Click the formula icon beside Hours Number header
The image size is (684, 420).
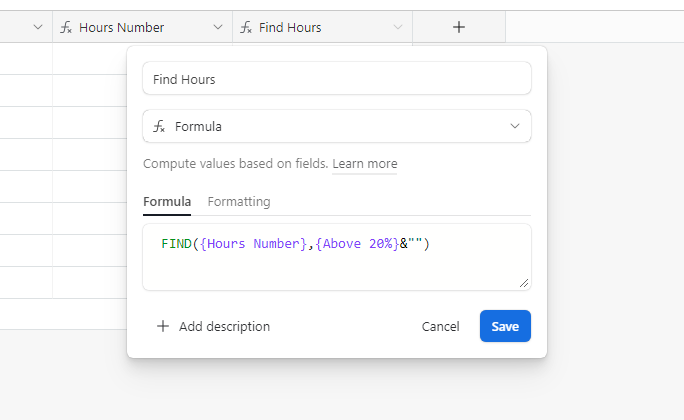[66, 27]
